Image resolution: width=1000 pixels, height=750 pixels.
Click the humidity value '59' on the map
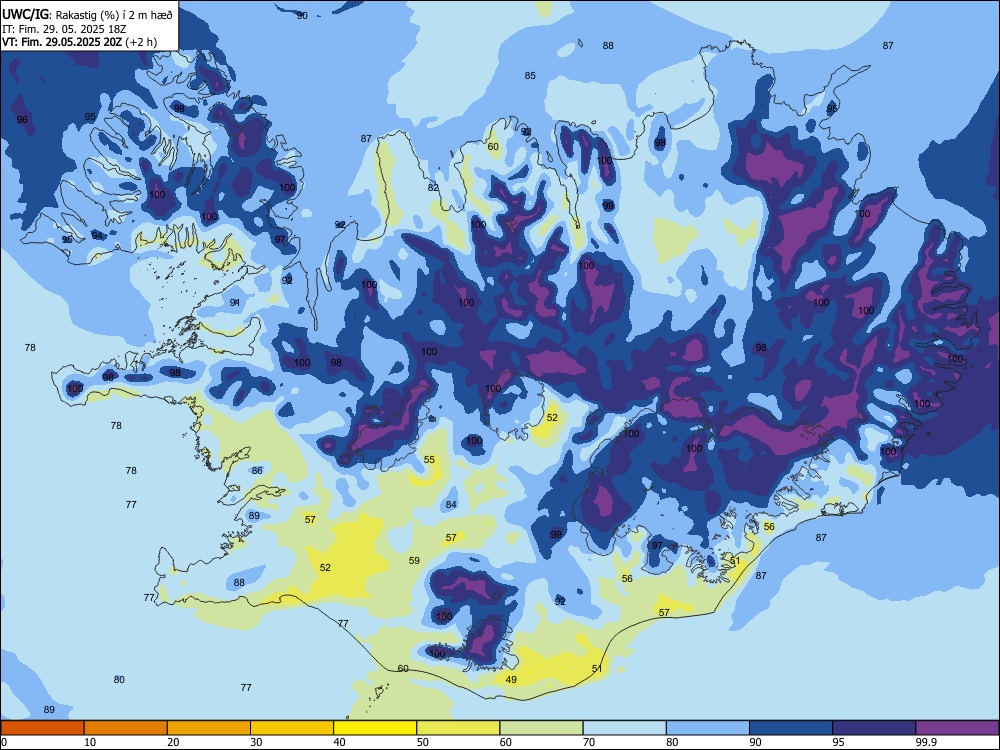tap(415, 561)
